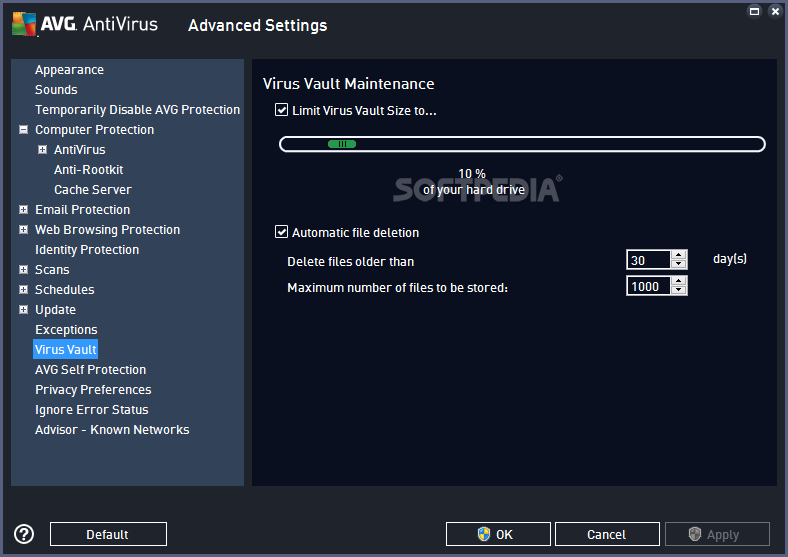Open the Appearance settings

[x=69, y=70]
